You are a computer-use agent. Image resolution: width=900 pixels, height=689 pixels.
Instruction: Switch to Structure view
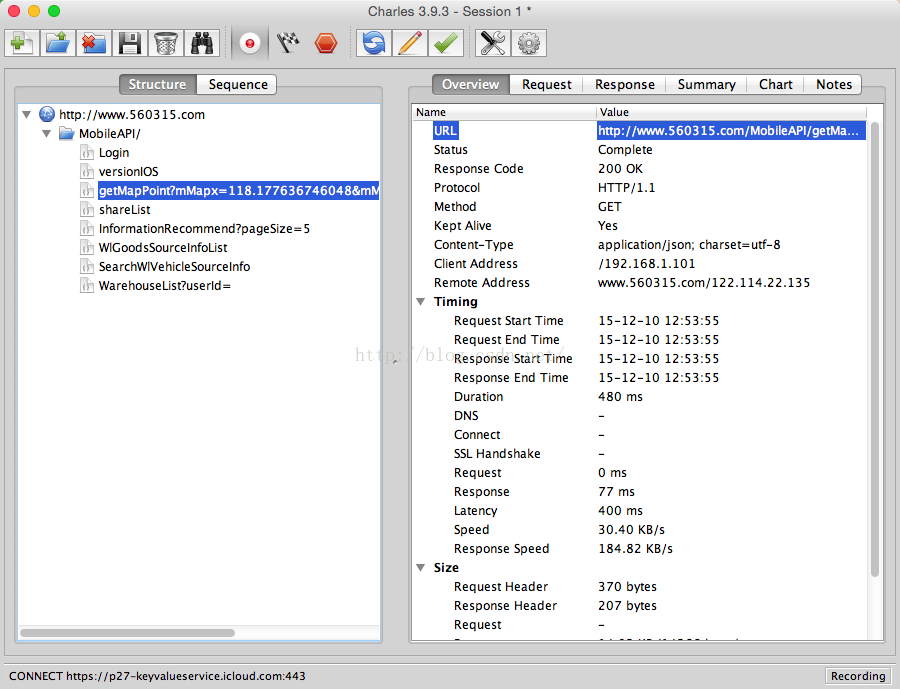[158, 84]
